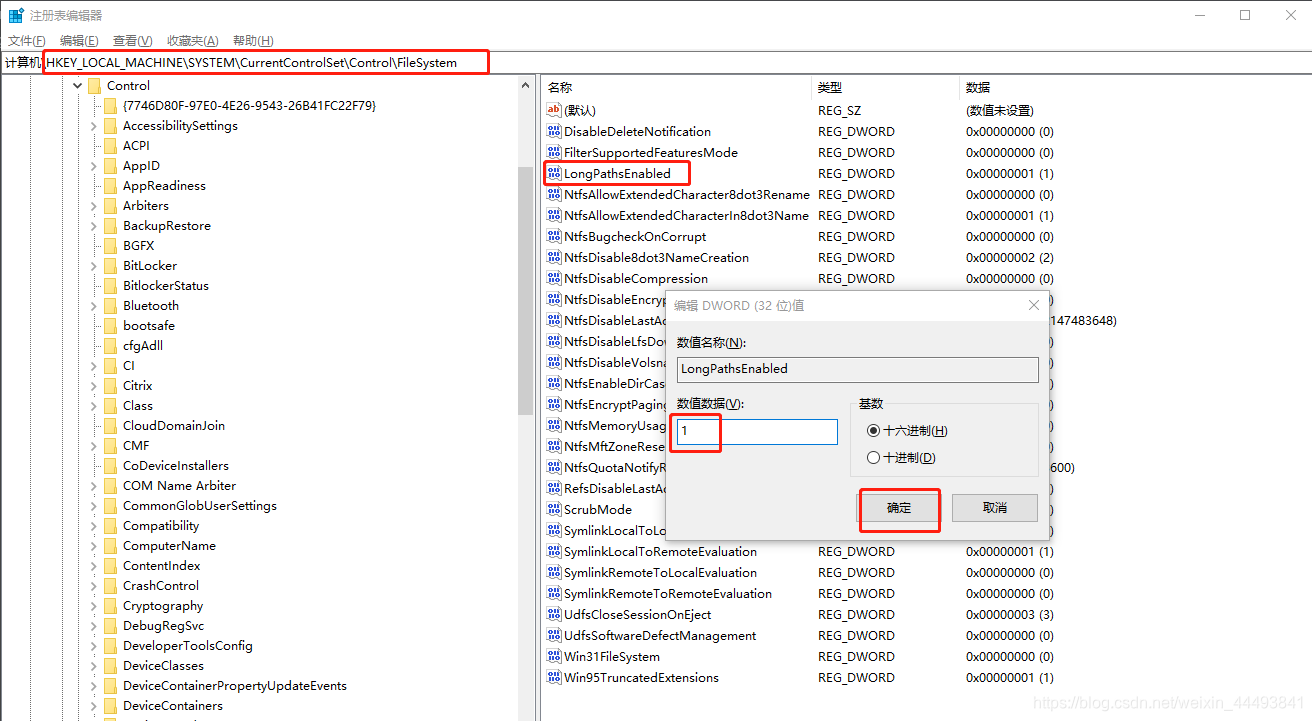The height and width of the screenshot is (721, 1312).
Task: Click the UdfsSoftwareDefectManagement value icon
Action: tap(554, 635)
